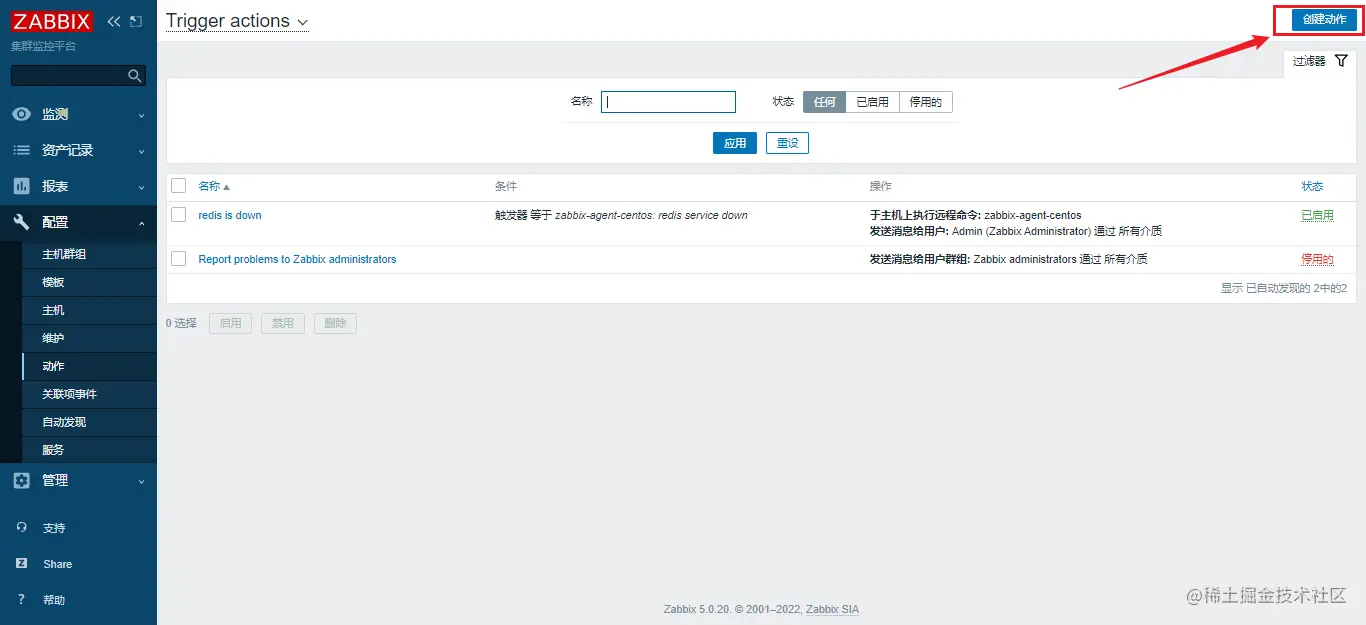
Task: Expand the 管理 menu chevron
Action: (141, 481)
